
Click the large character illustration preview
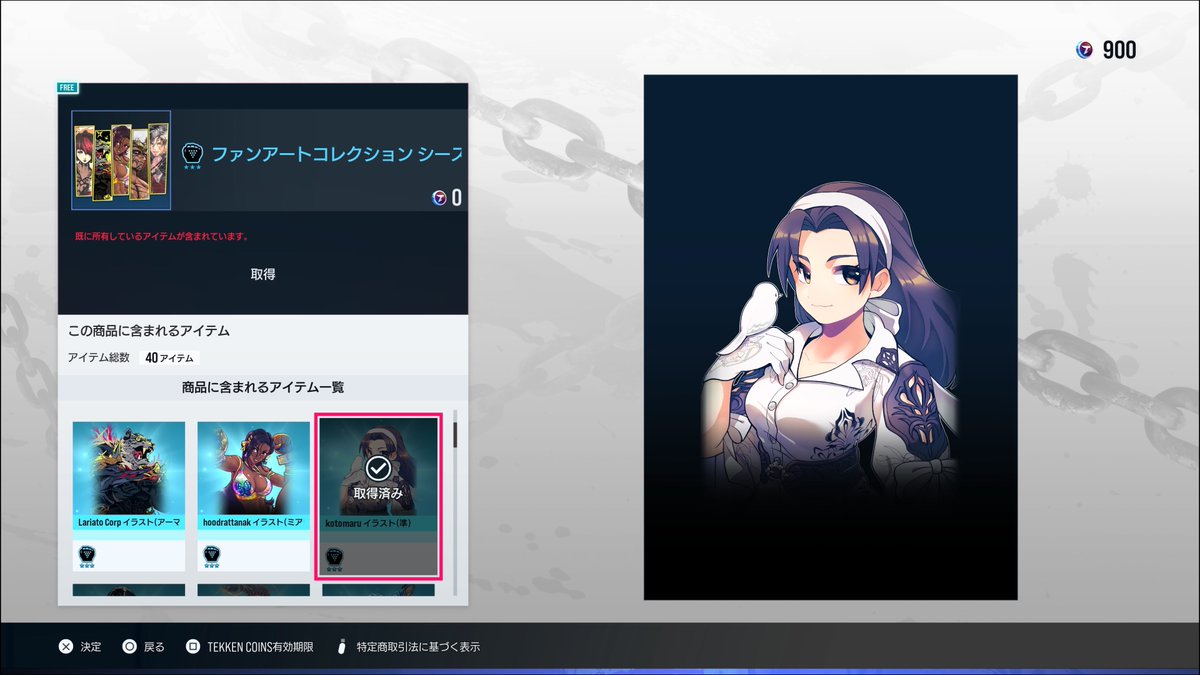tap(830, 338)
